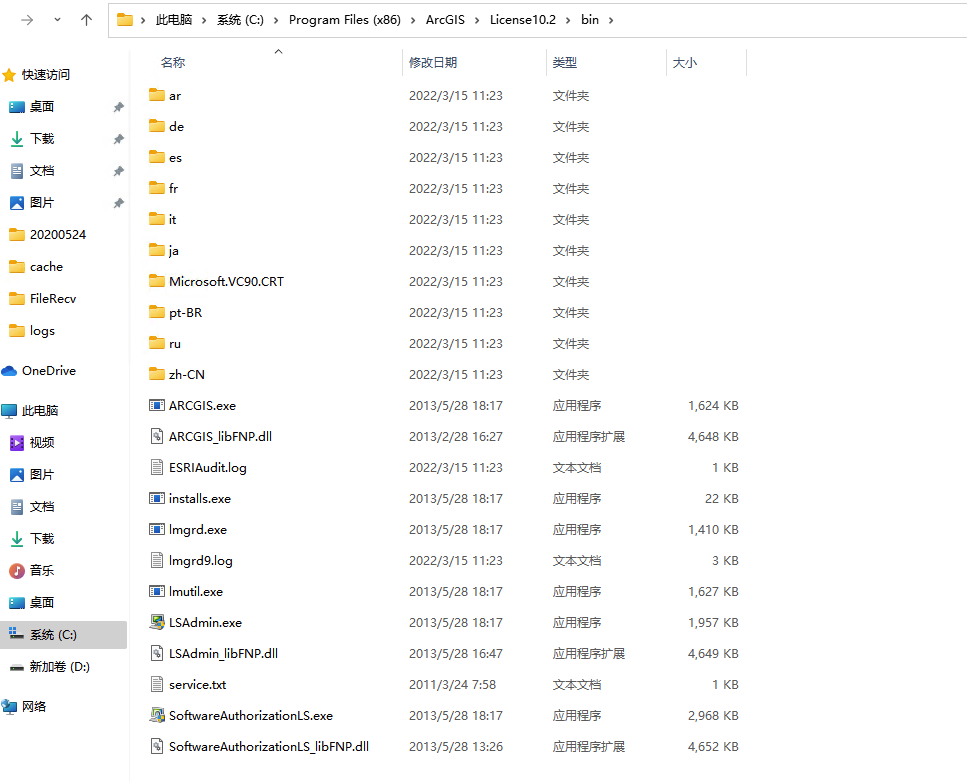Click the ARCGIS_libFNP.dll file icon
Viewport: 967px width, 782px height.
[156, 436]
